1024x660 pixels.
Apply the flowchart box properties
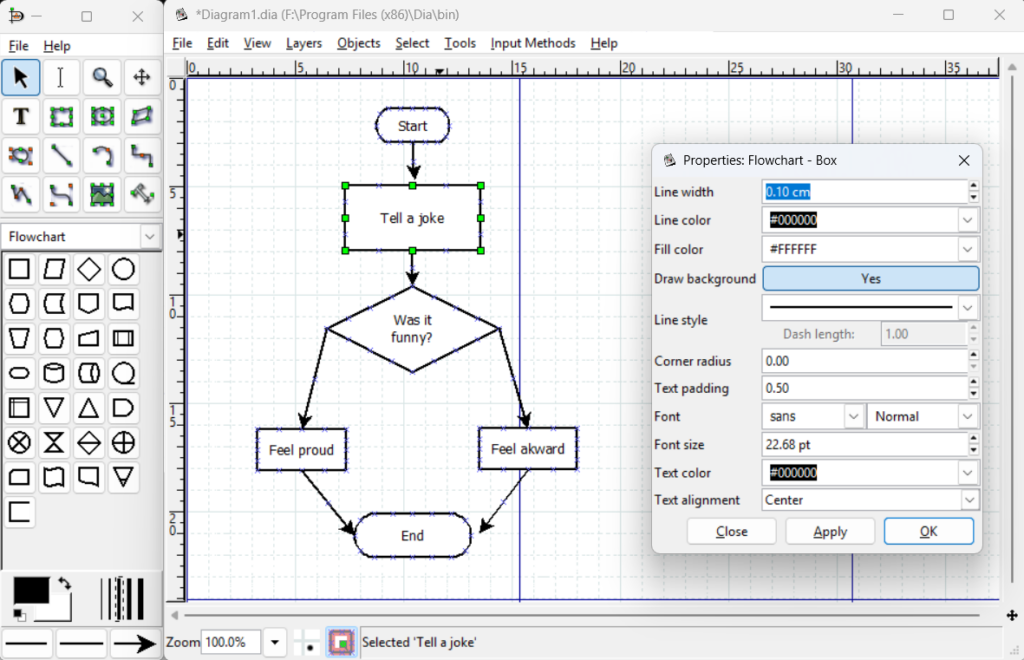830,531
